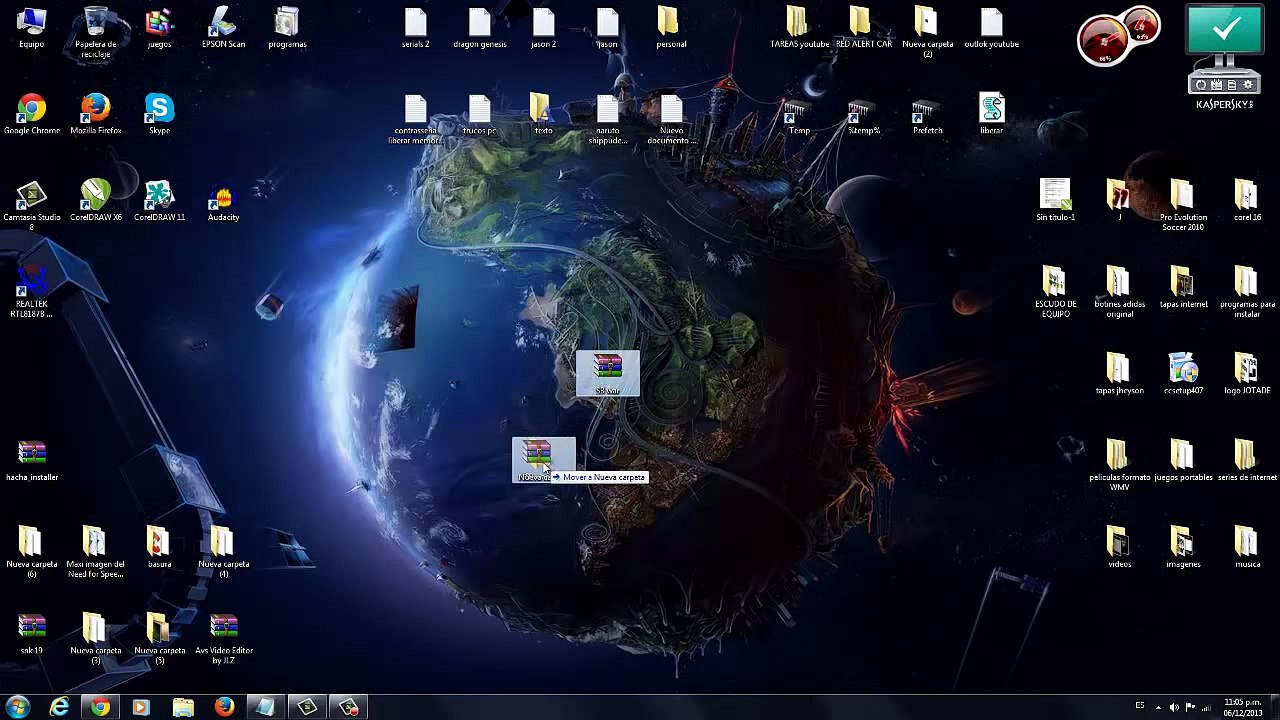Launch CorelDRAW 11 desktop shortcut
The height and width of the screenshot is (720, 1280).
pos(159,200)
